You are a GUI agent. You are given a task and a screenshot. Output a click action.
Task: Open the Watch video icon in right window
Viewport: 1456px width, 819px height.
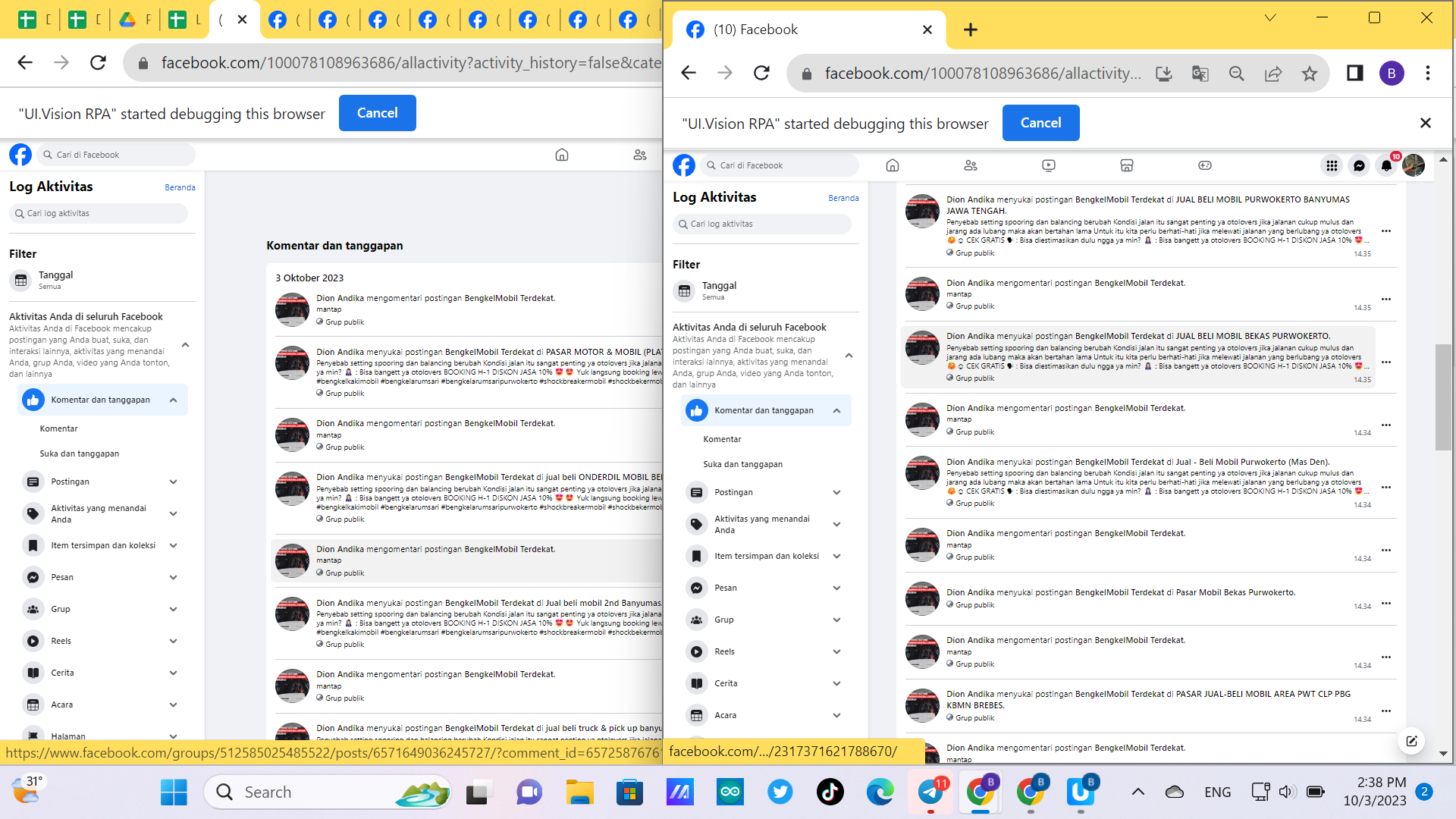point(1049,165)
